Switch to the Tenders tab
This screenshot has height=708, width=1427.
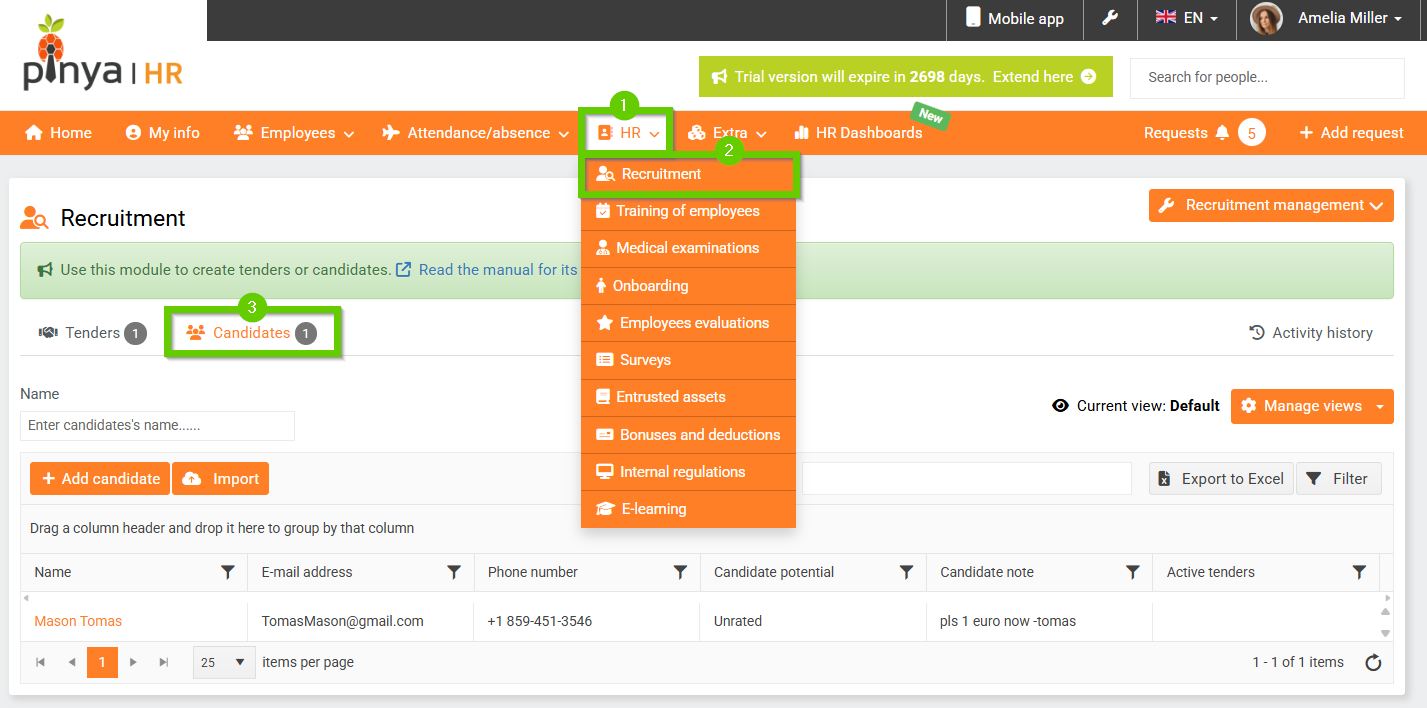click(x=92, y=333)
